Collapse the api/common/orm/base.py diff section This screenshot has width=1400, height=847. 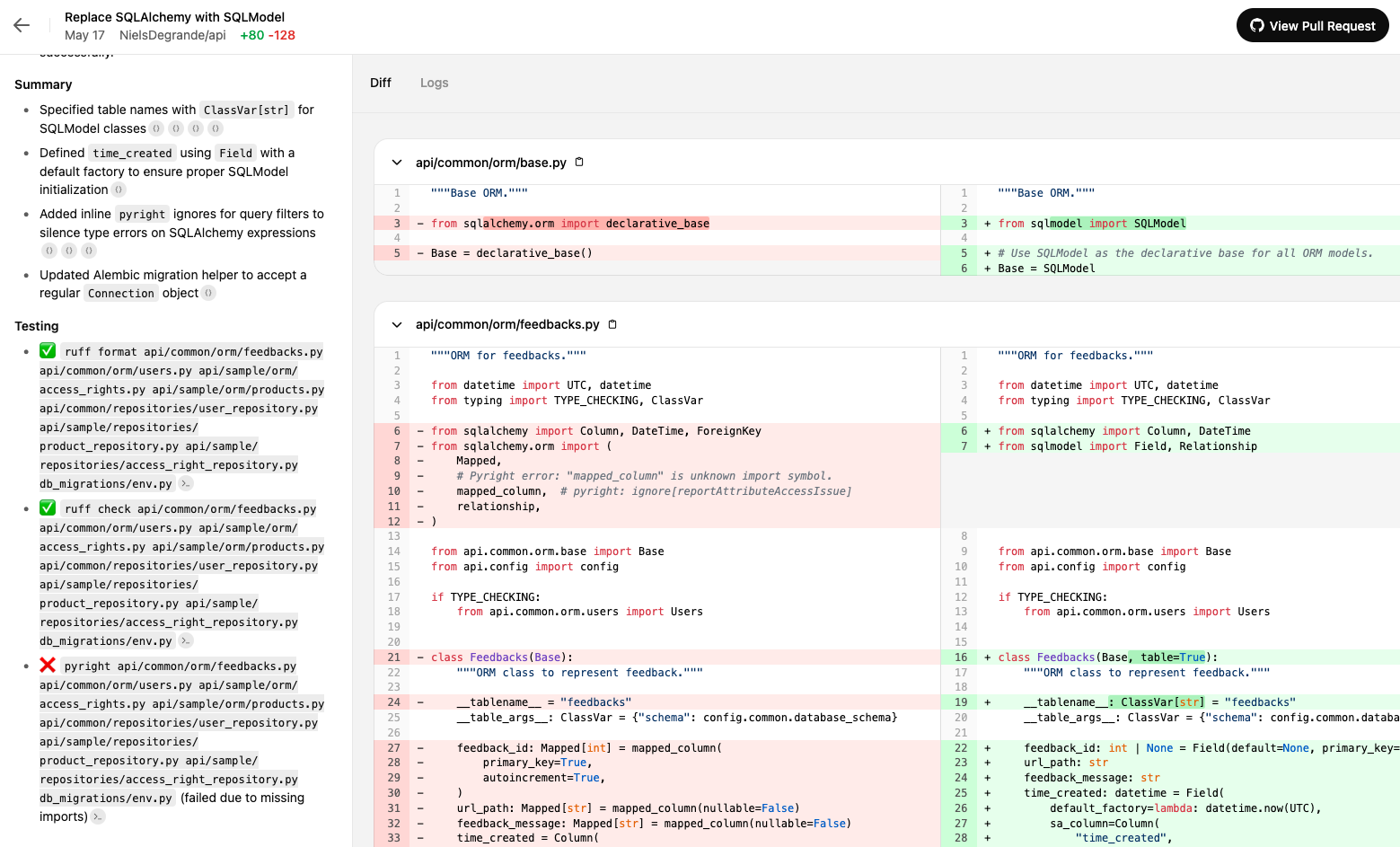click(397, 163)
